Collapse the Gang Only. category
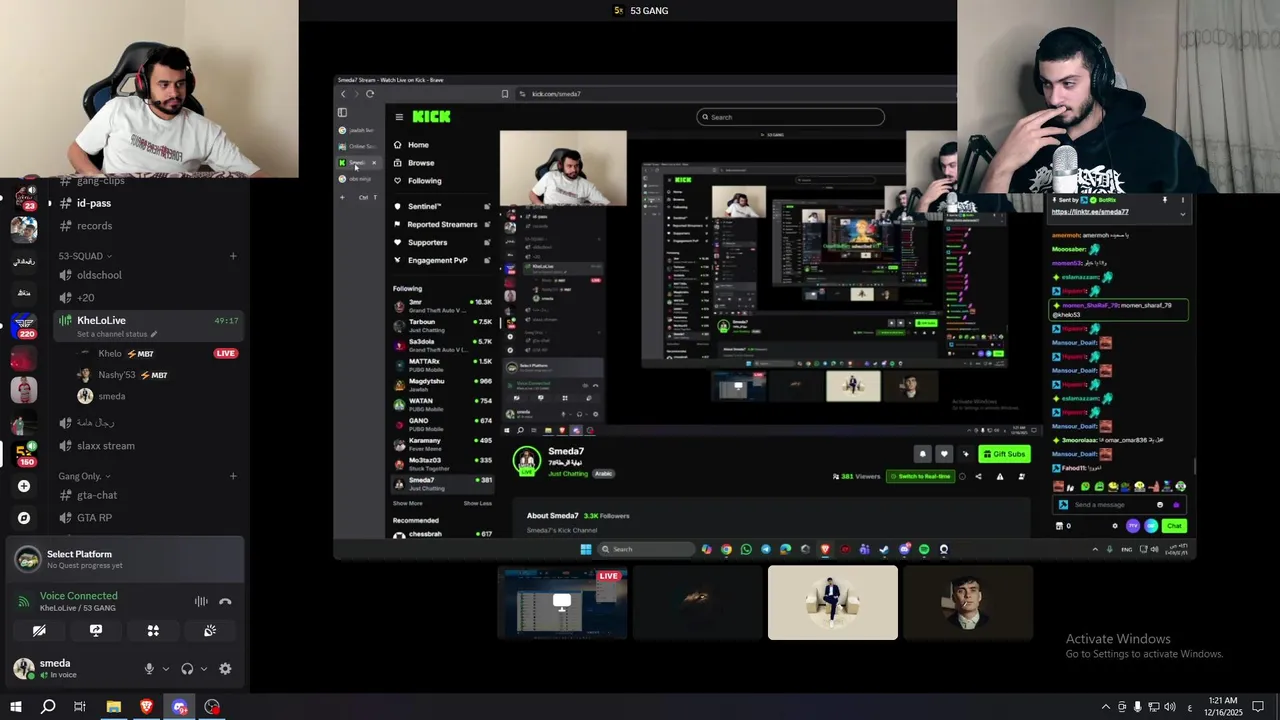This screenshot has width=1280, height=720. coord(84,476)
